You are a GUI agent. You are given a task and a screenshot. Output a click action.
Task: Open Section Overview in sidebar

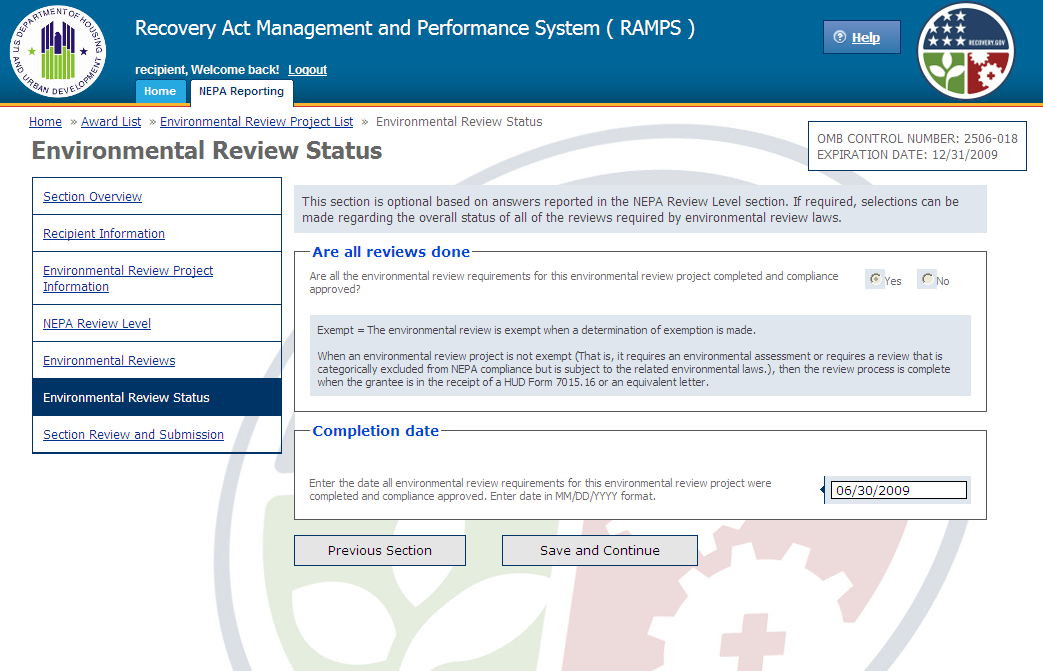click(92, 197)
